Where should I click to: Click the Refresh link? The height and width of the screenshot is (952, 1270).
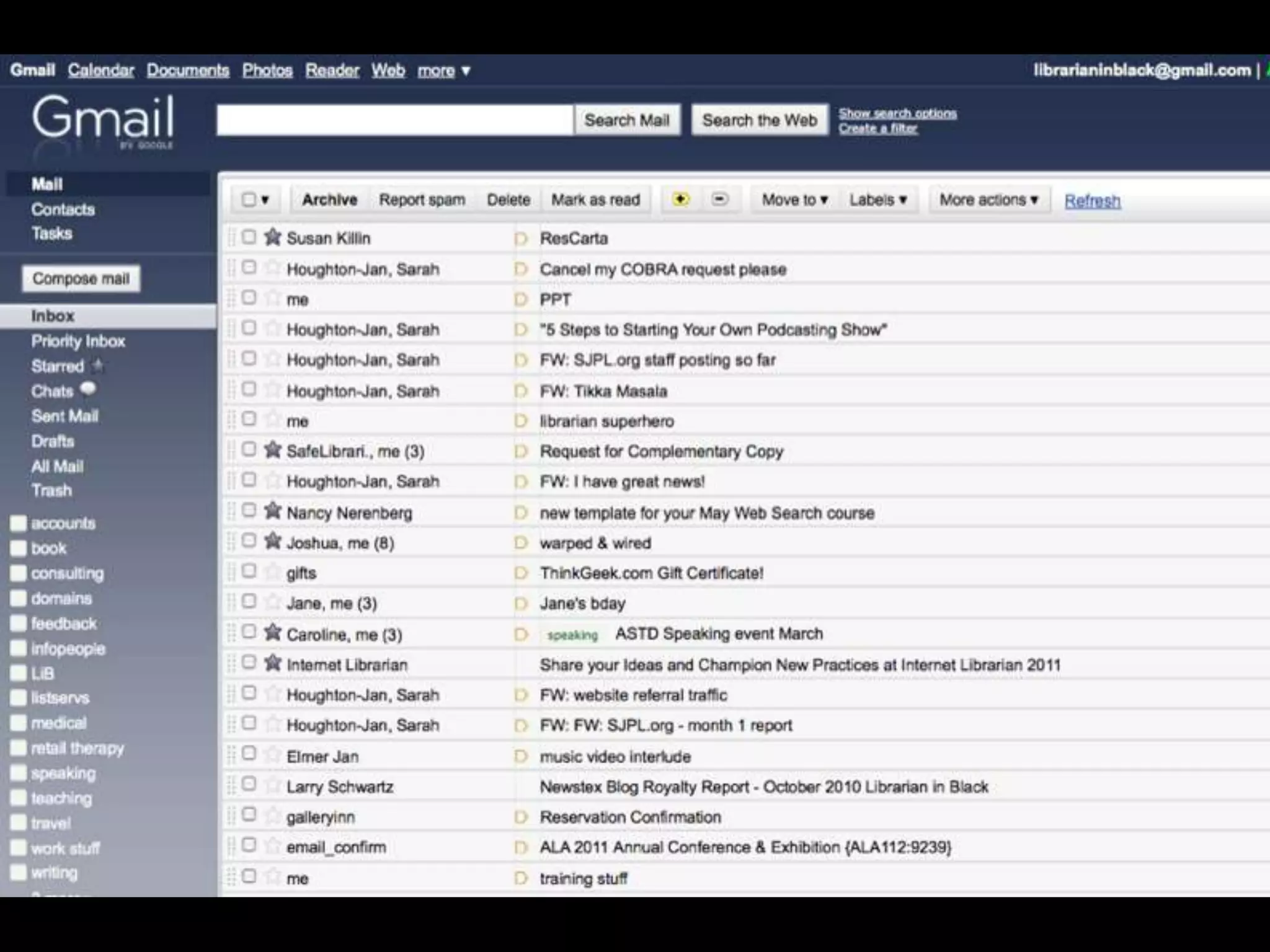(x=1092, y=201)
